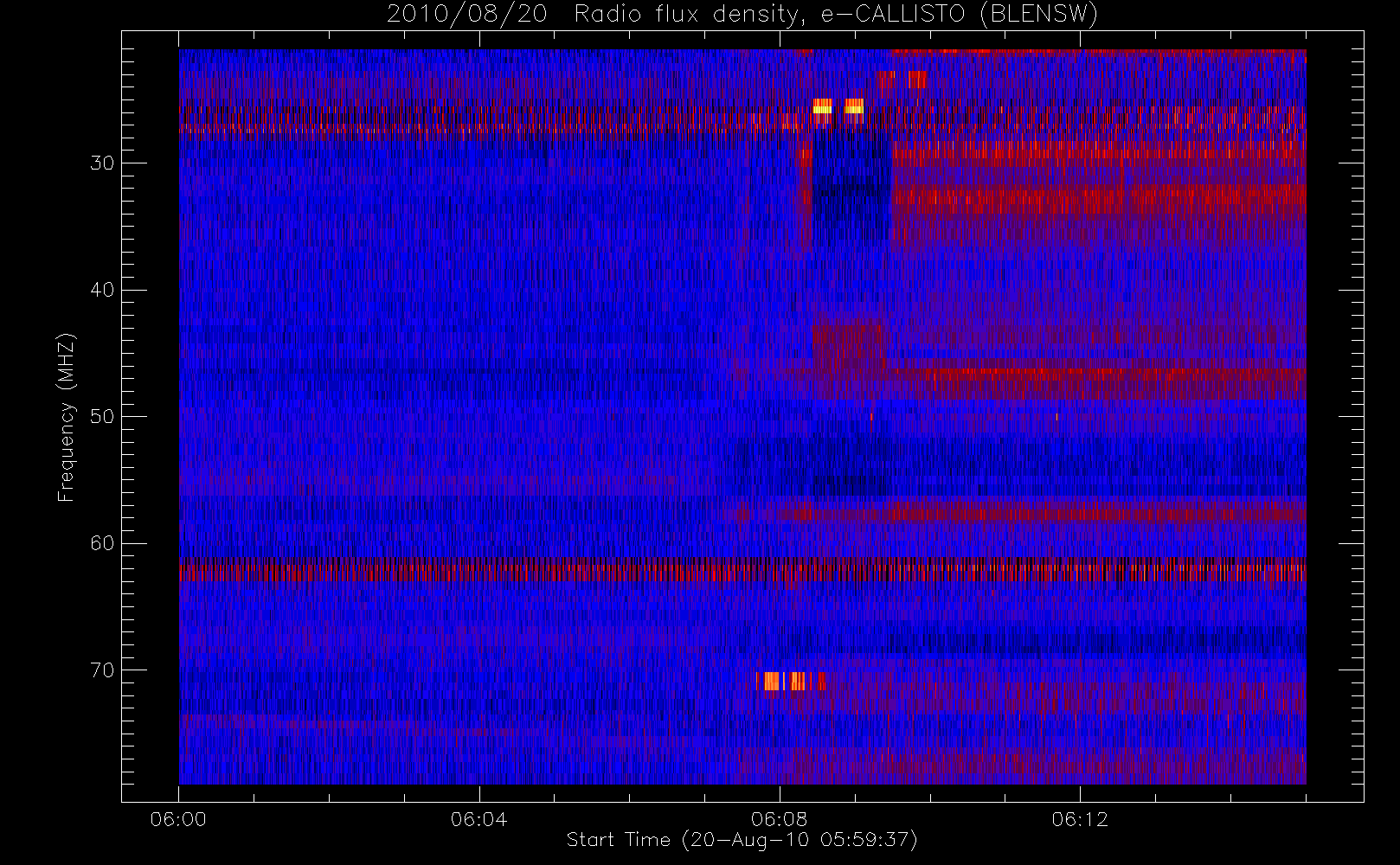
Task: Click the 30 MHz frequency tick label
Action: point(102,163)
